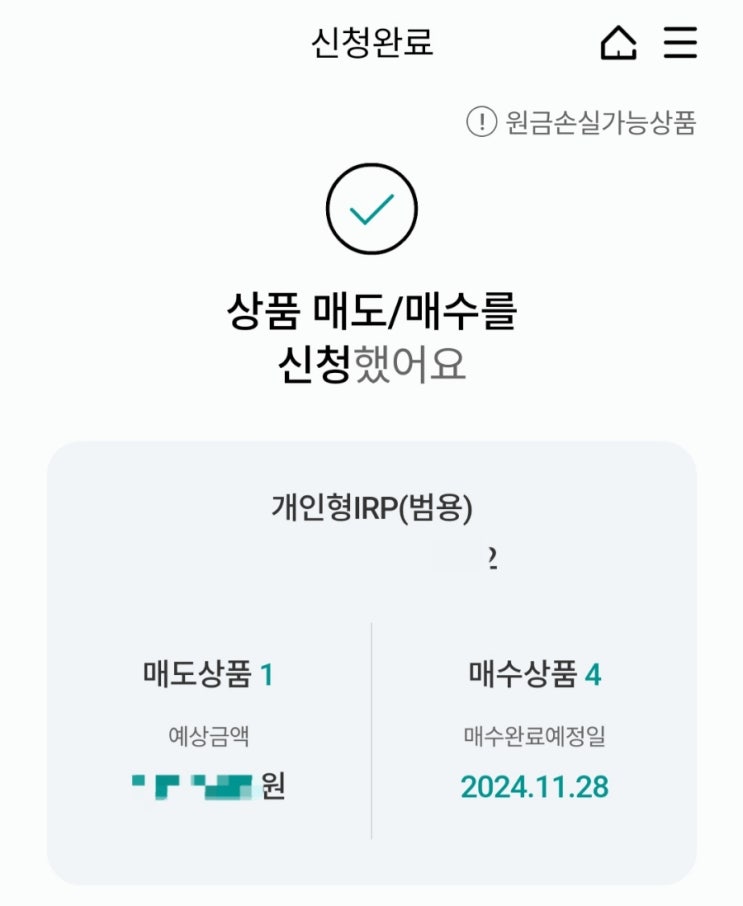The image size is (743, 906).
Task: Tap the sell product count 1
Action: point(266,676)
